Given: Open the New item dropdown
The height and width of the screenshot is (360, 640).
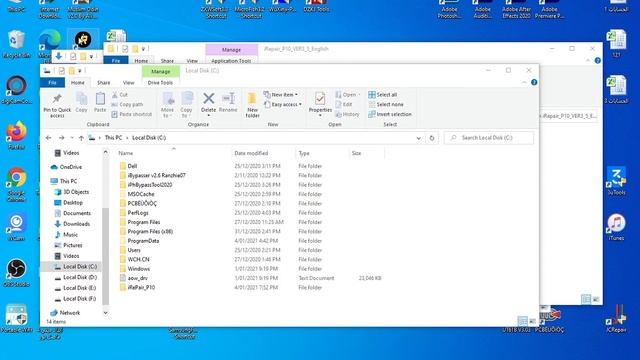Looking at the screenshot, I should point(281,95).
